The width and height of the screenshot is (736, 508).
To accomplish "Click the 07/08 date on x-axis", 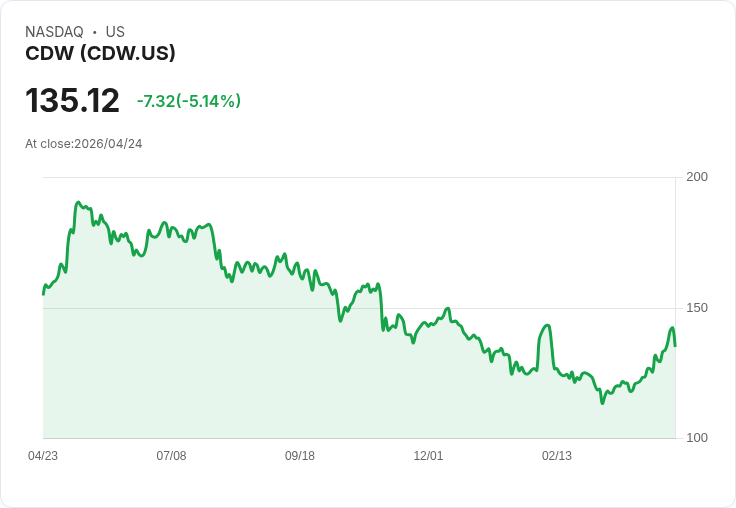I will coord(171,456).
